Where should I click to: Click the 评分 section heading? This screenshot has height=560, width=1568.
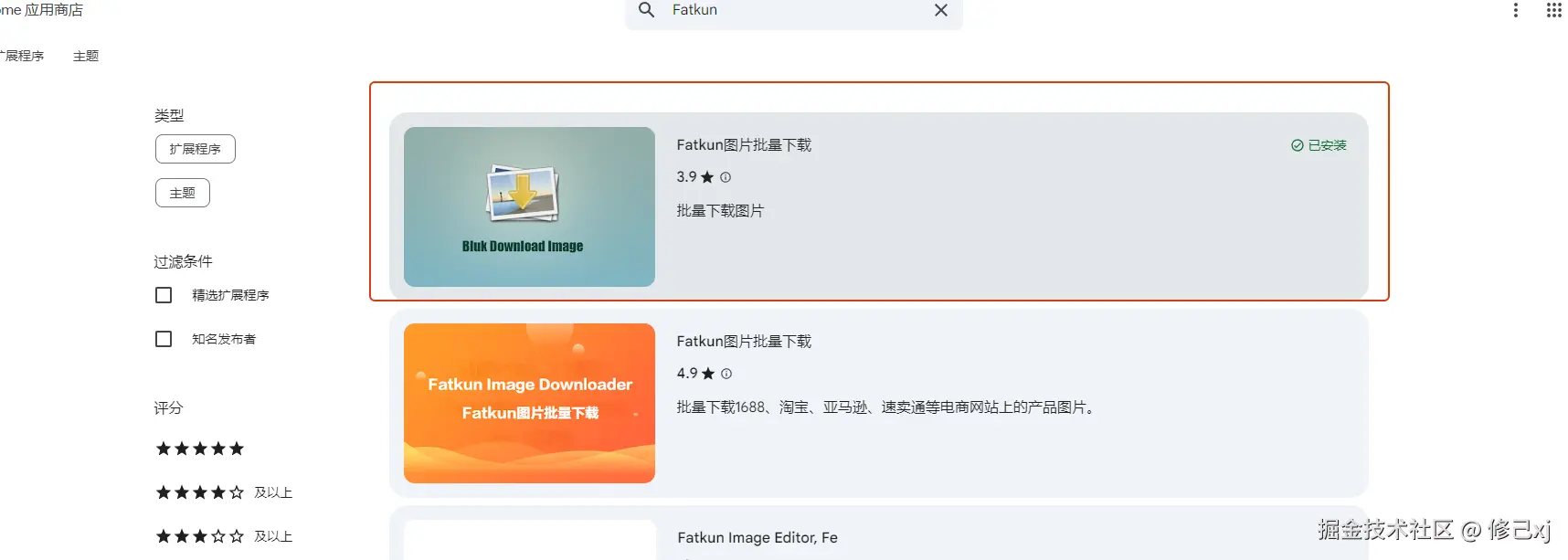pos(168,407)
